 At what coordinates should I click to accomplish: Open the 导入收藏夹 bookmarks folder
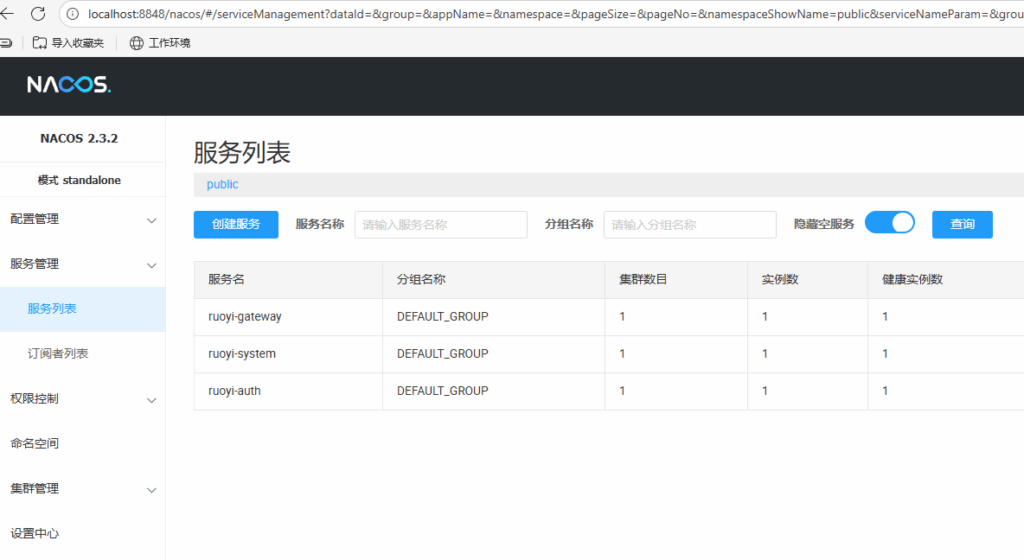point(68,43)
